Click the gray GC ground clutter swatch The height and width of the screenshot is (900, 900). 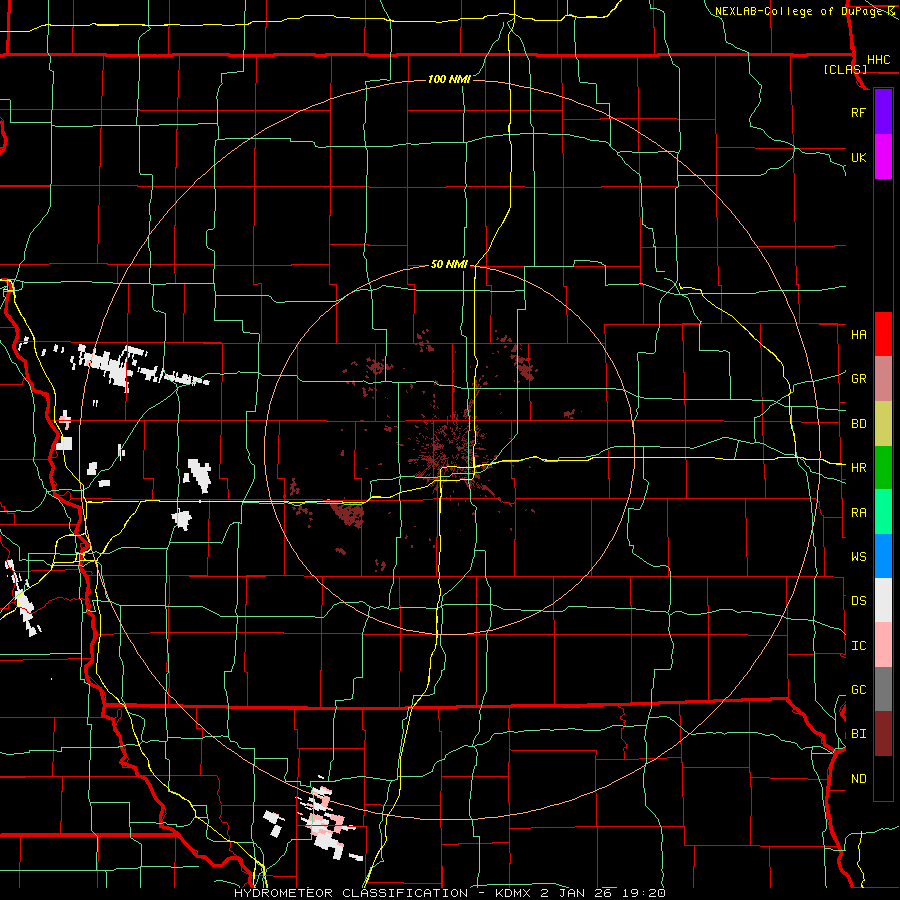[883, 689]
